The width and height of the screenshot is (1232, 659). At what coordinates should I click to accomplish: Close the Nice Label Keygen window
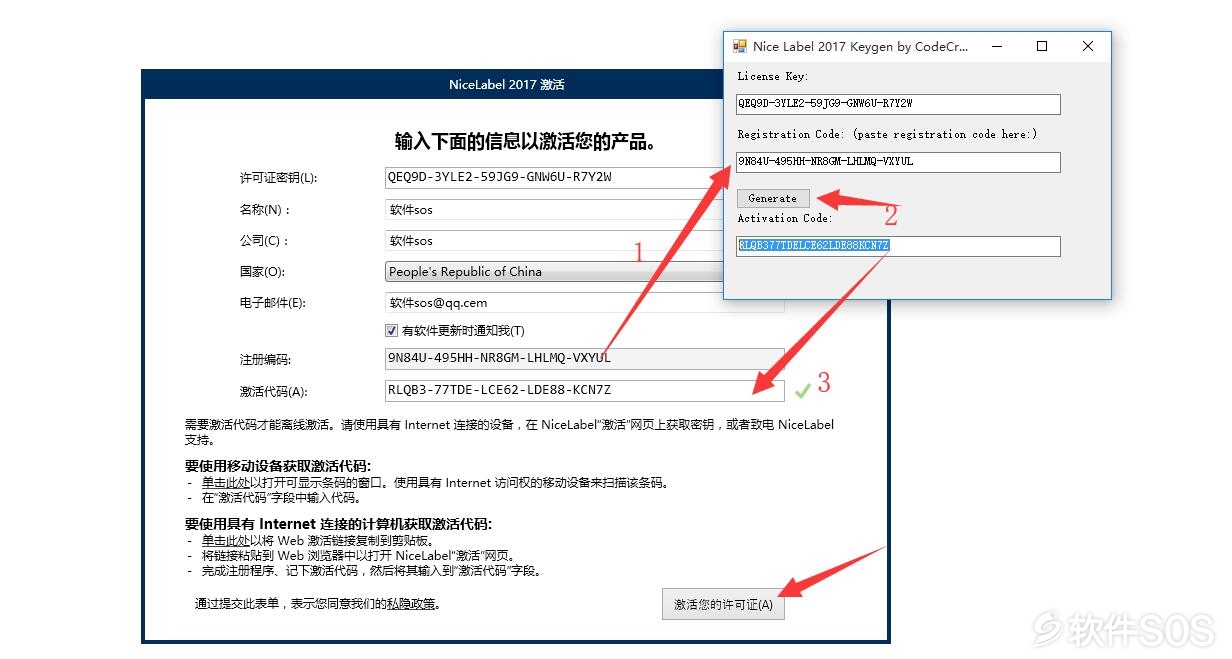[1088, 46]
